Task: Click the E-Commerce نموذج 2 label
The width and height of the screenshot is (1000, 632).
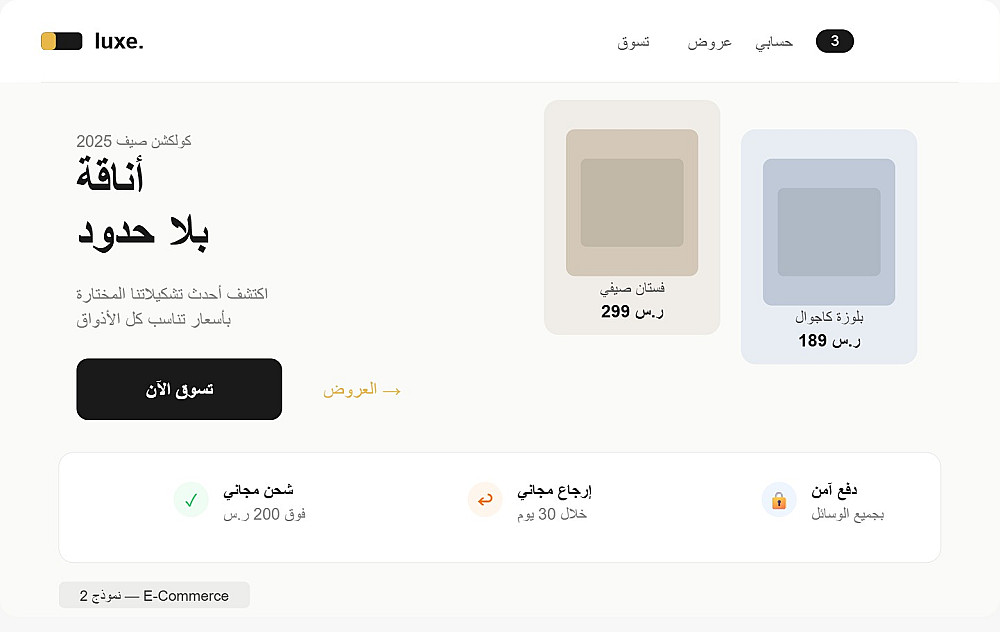Action: coord(154,596)
